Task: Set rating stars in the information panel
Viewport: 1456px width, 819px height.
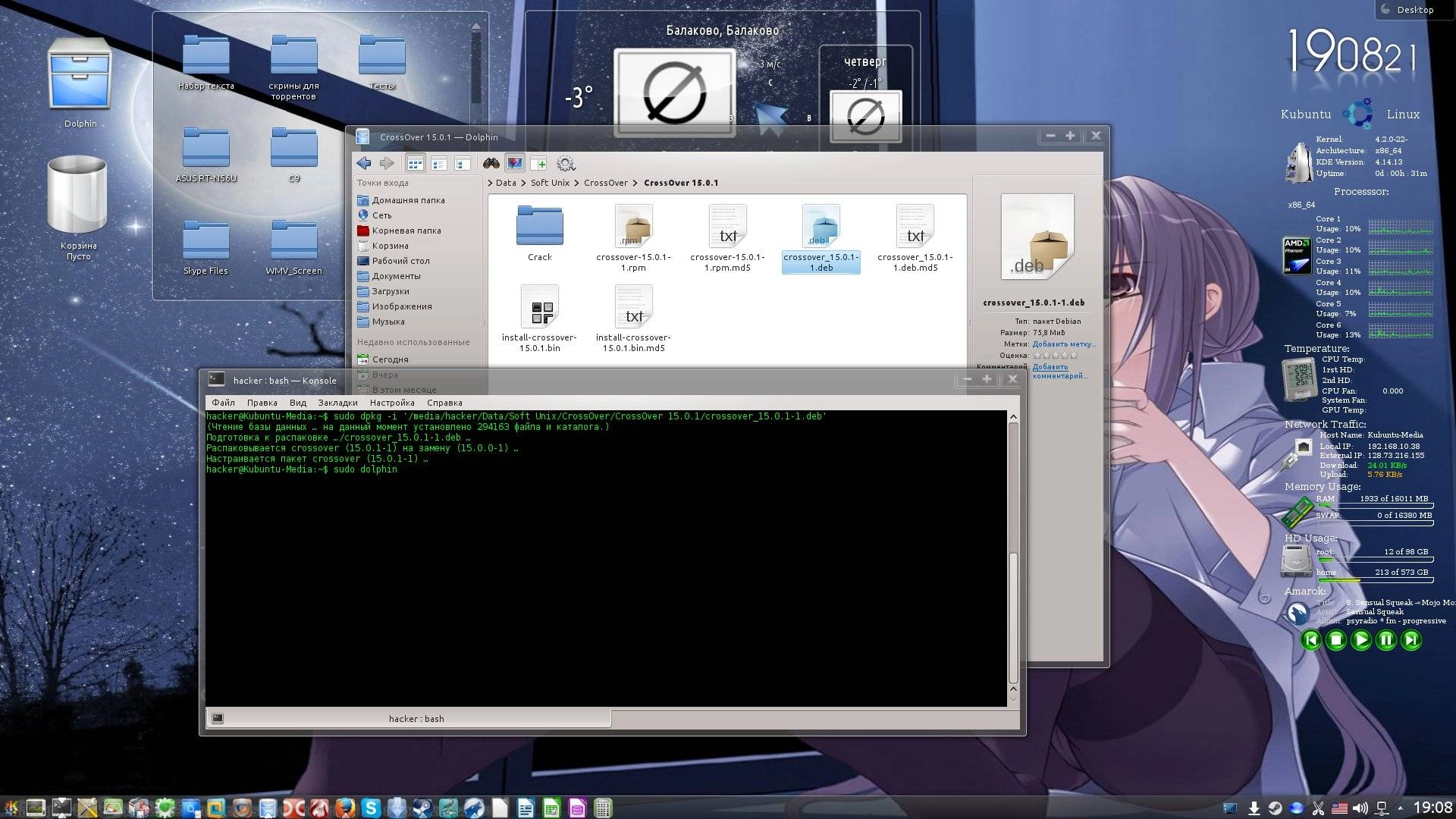Action: click(1055, 356)
